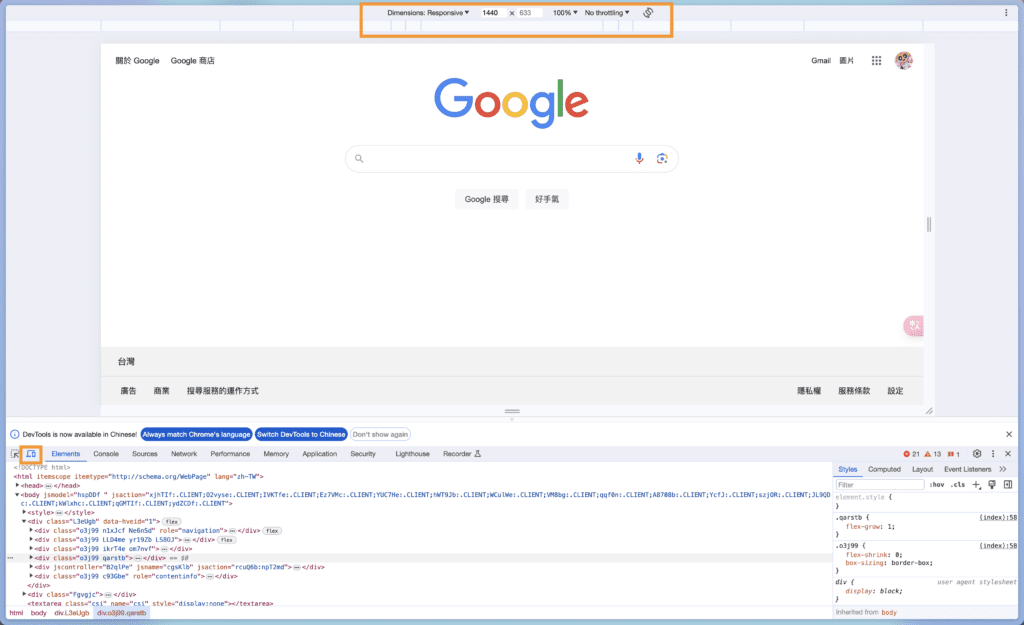The image size is (1024, 625).
Task: Click the Filter input in Styles panel
Action: coord(880,483)
